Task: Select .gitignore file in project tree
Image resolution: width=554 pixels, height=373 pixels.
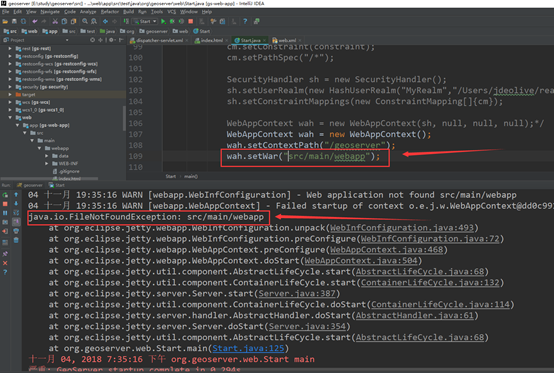Action: point(66,171)
